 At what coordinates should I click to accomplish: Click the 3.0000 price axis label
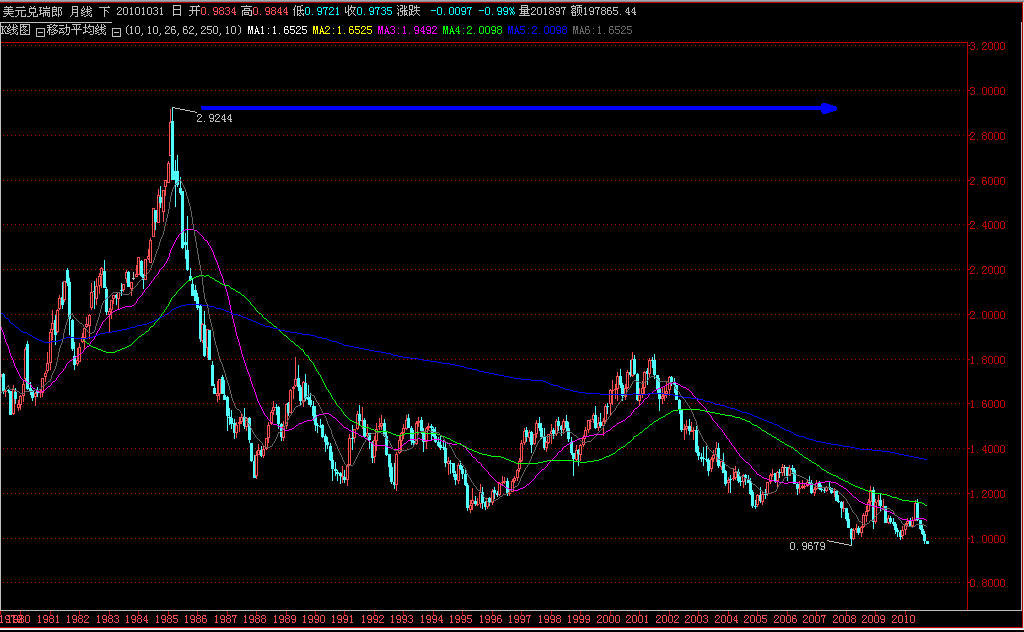pos(987,91)
